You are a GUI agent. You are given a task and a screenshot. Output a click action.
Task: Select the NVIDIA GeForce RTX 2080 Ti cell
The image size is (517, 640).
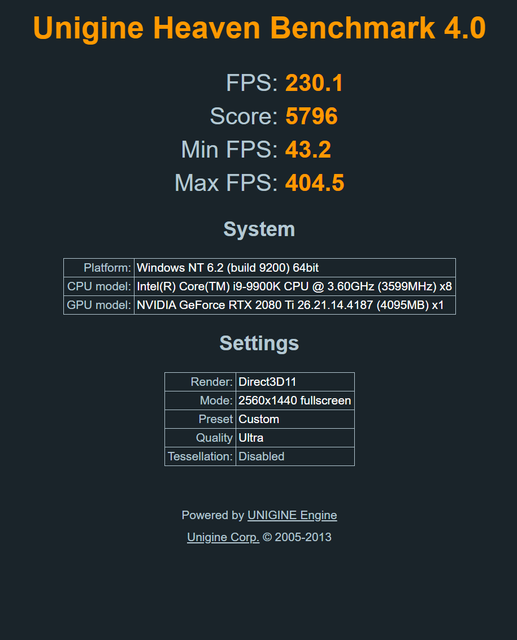(295, 305)
